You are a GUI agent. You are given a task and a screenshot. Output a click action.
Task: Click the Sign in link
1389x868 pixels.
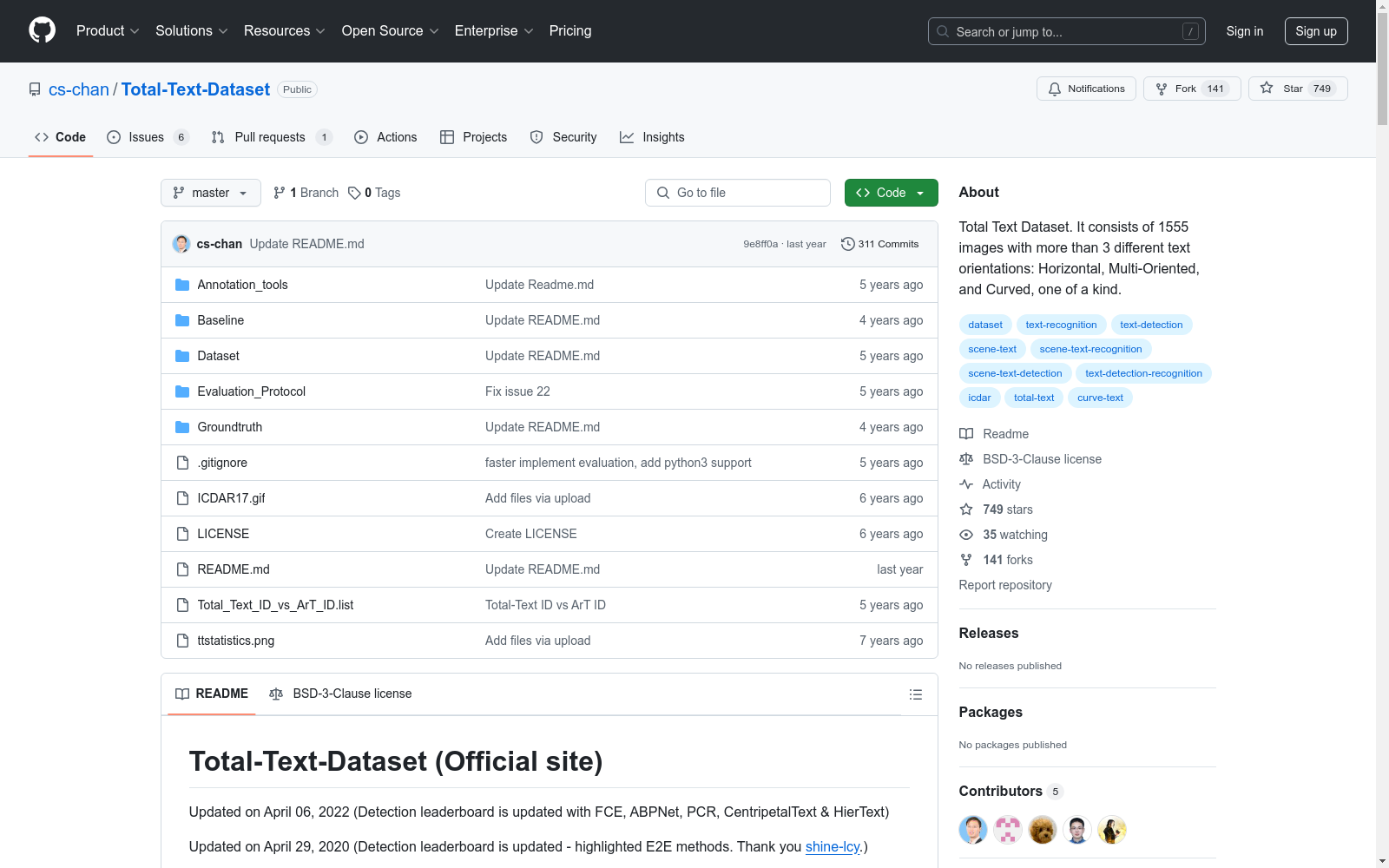coord(1244,31)
